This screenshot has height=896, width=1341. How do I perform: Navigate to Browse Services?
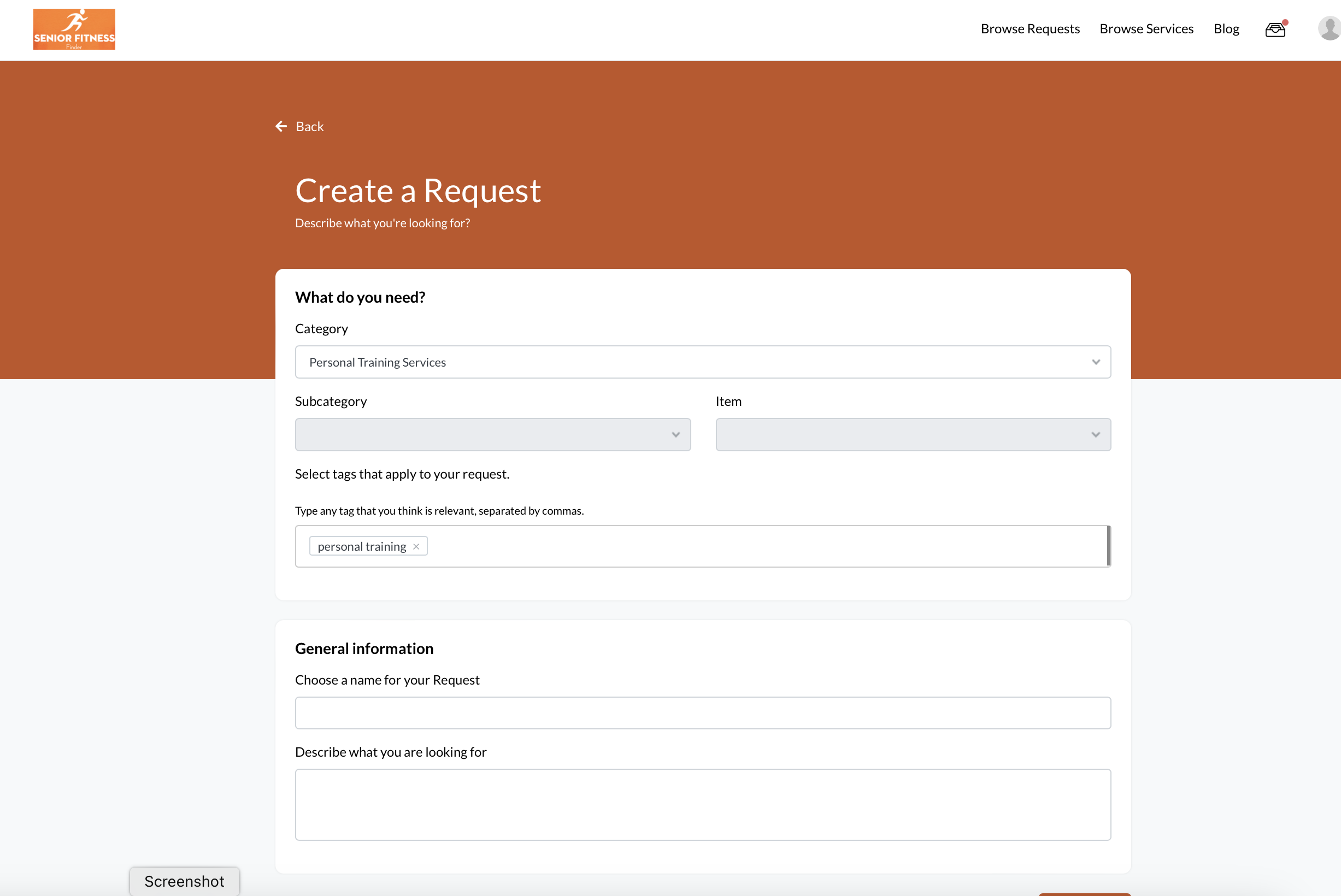1146,29
